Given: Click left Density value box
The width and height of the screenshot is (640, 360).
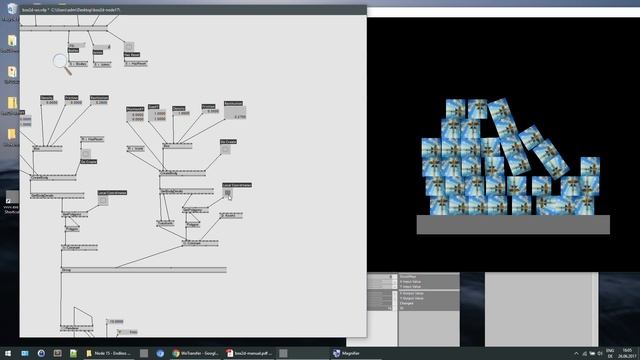Looking at the screenshot, I should click(x=49, y=102).
